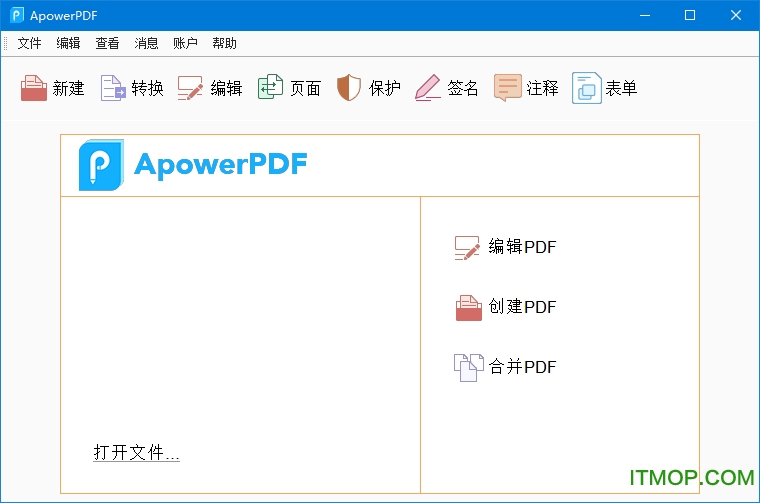Click the 保护 (Protect) shield icon
This screenshot has width=760, height=503.
click(x=348, y=88)
